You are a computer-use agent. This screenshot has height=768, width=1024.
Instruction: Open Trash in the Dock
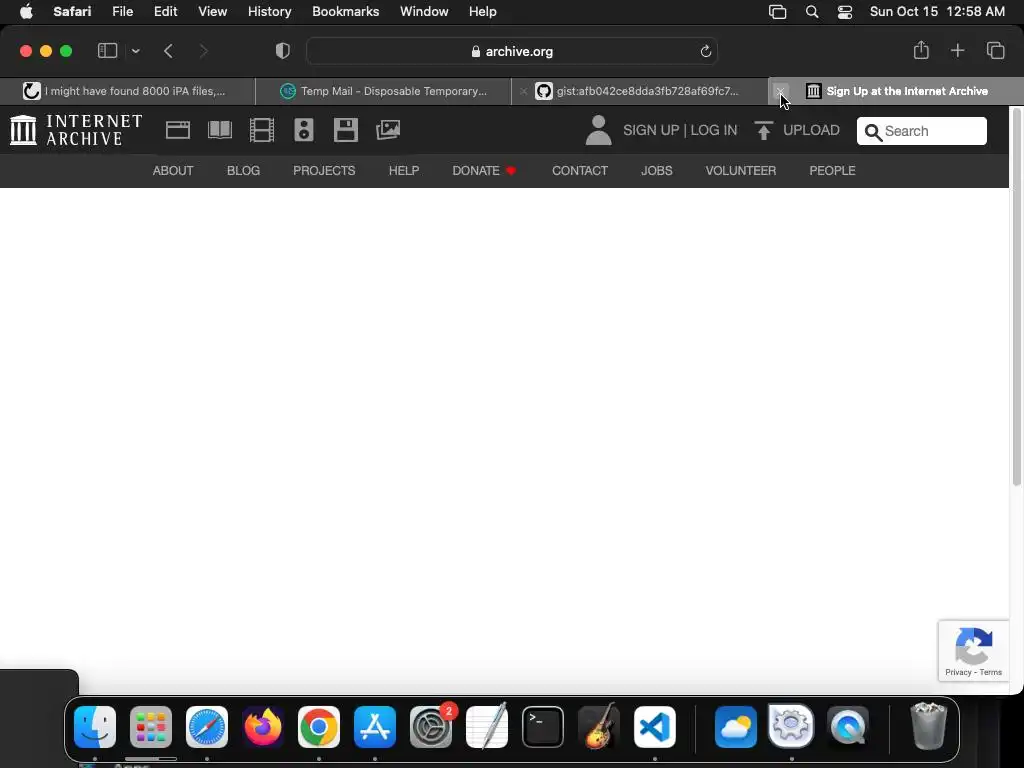[x=929, y=727]
